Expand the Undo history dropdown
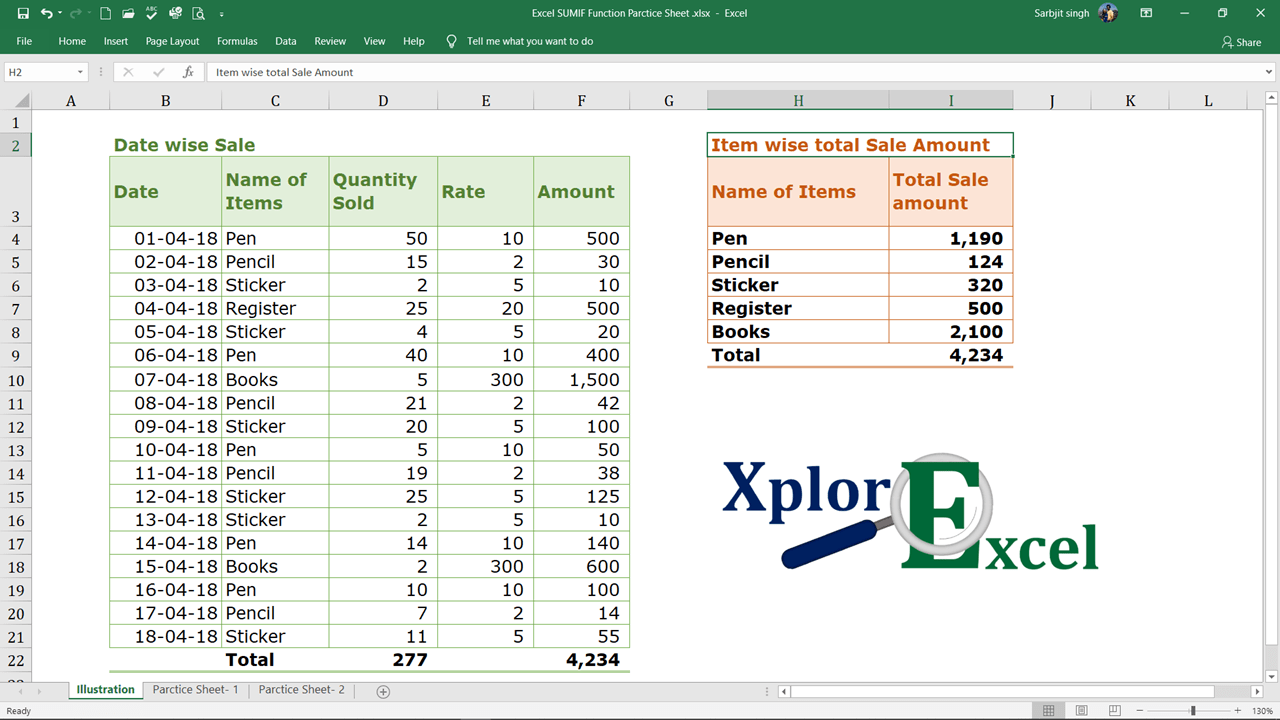Viewport: 1280px width, 720px height. pyautogui.click(x=61, y=13)
